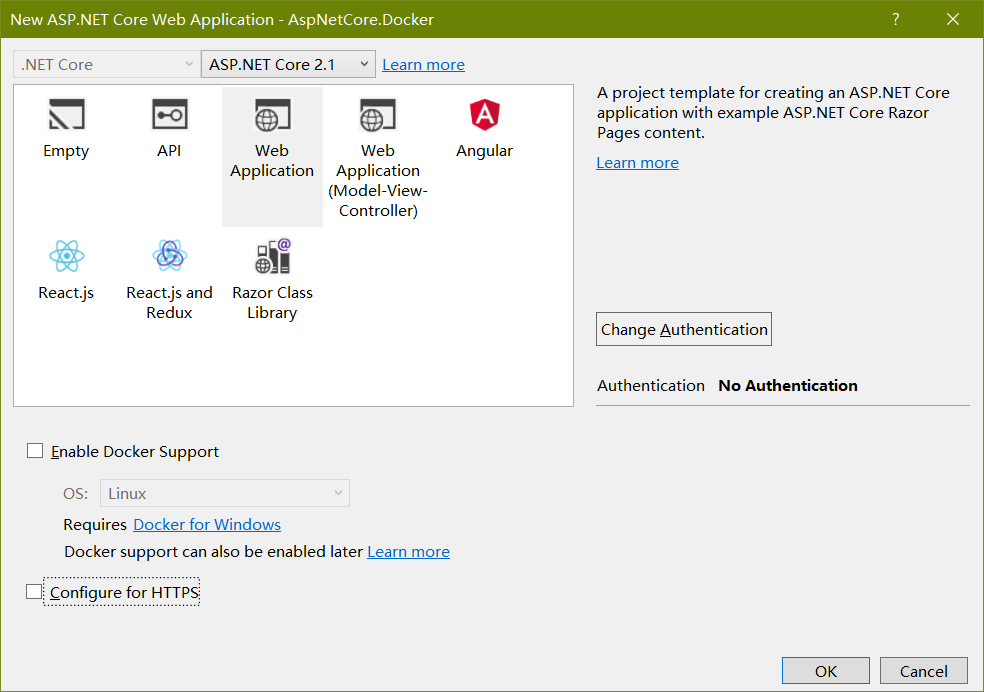This screenshot has width=984, height=692.
Task: Select the API template icon
Action: [168, 125]
